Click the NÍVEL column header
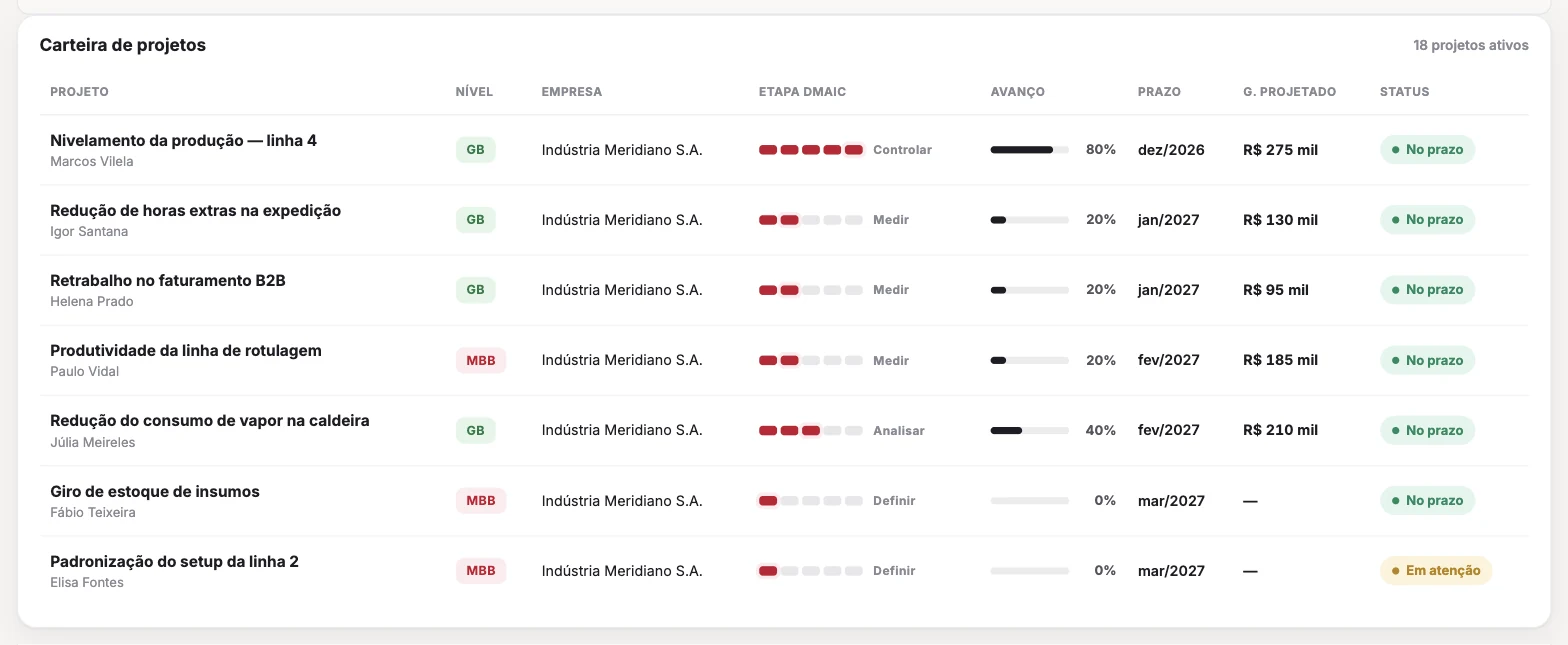Viewport: 1568px width, 645px height. 474,92
